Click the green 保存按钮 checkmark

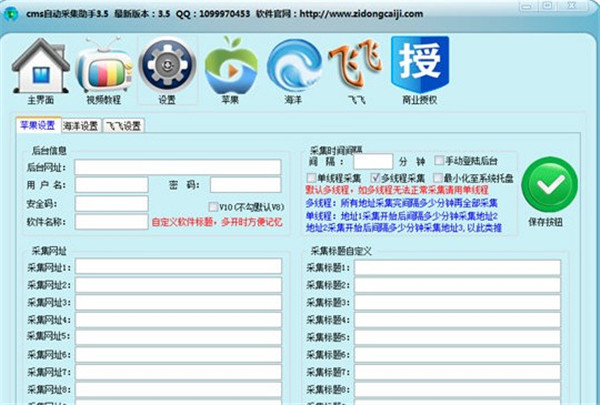coord(549,185)
